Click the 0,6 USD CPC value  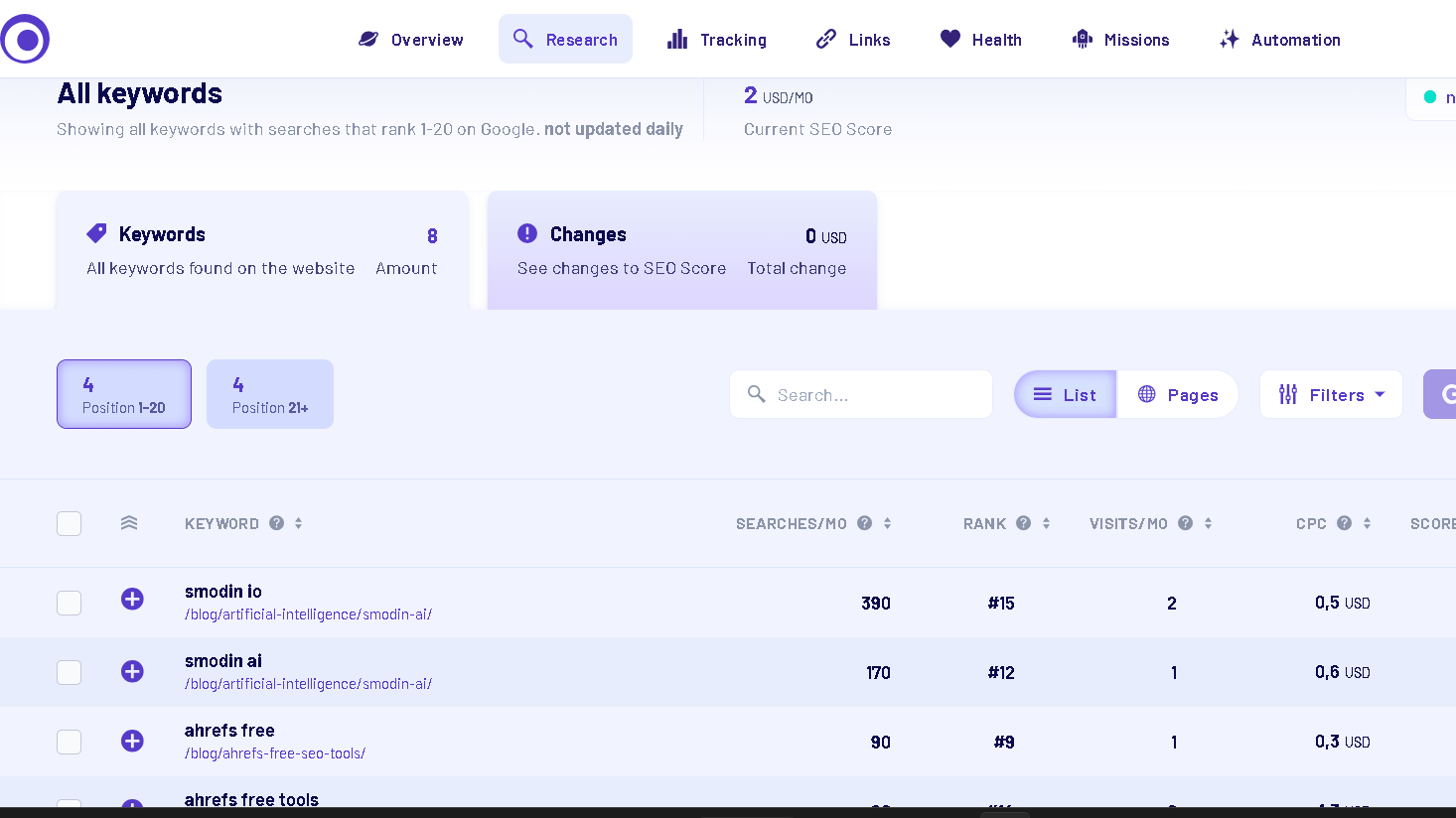1343,672
